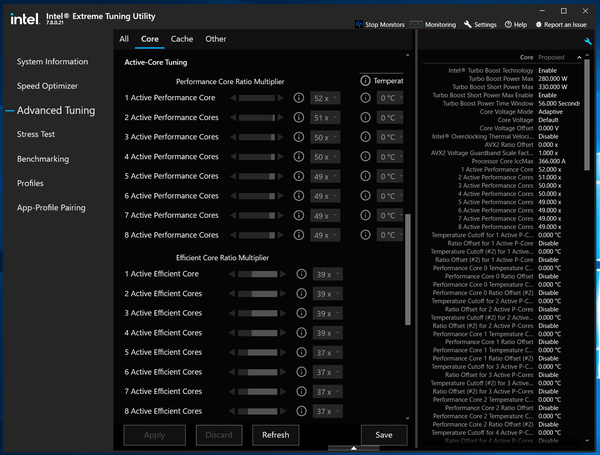Show info for 3 Active Efficient Cores

pyautogui.click(x=302, y=313)
